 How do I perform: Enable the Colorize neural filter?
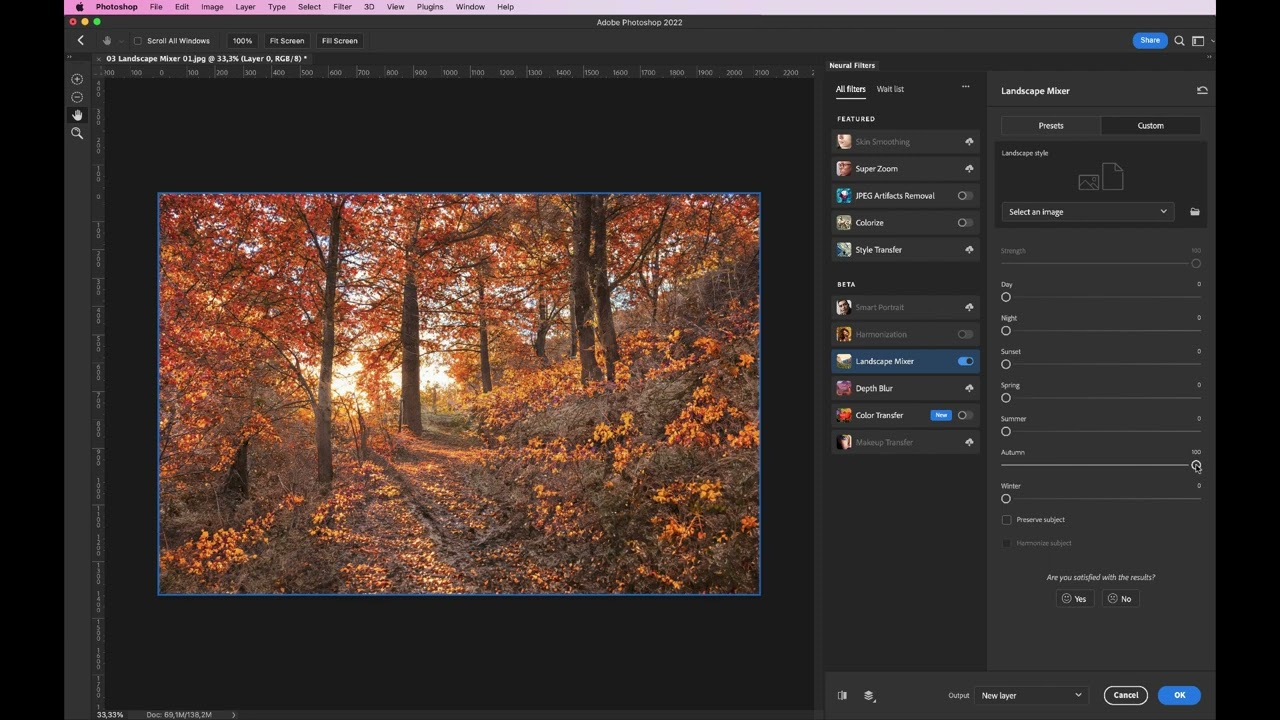963,222
